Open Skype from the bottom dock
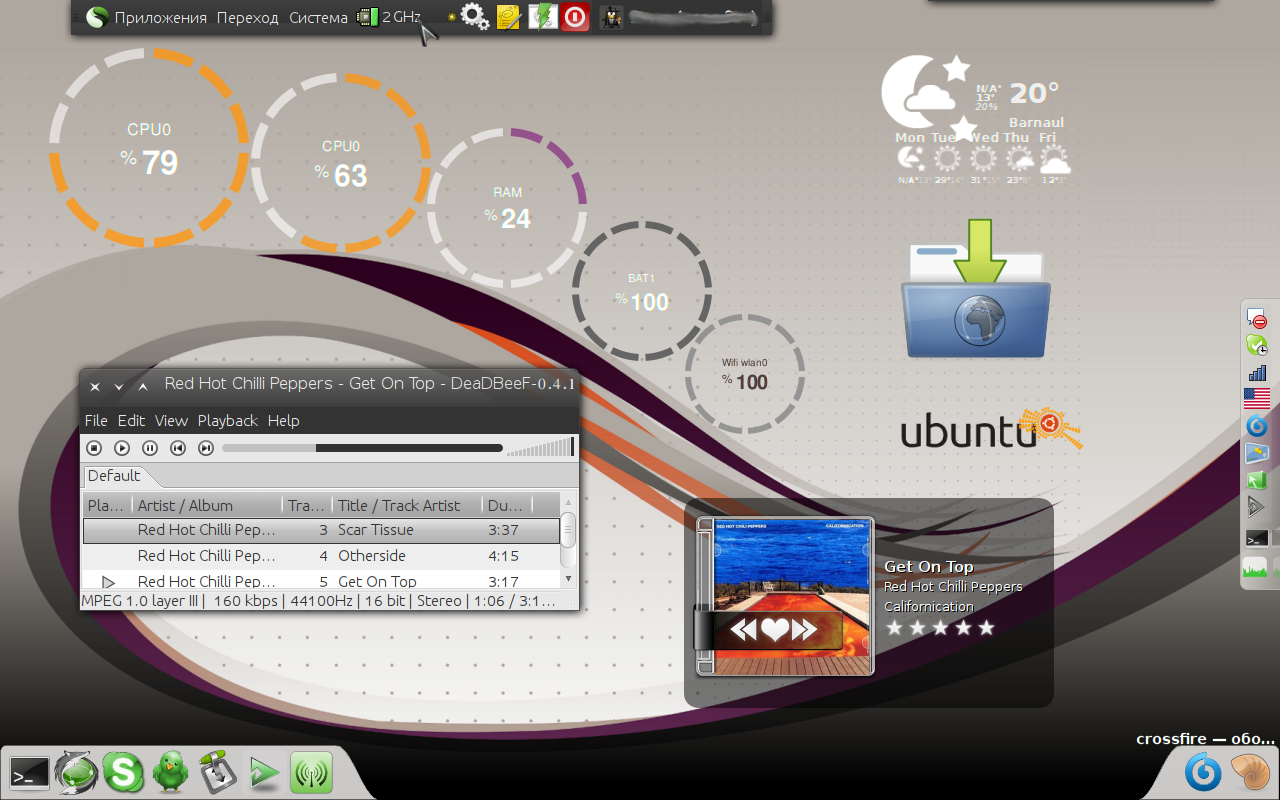Screen dimensions: 1280x800 (123, 772)
